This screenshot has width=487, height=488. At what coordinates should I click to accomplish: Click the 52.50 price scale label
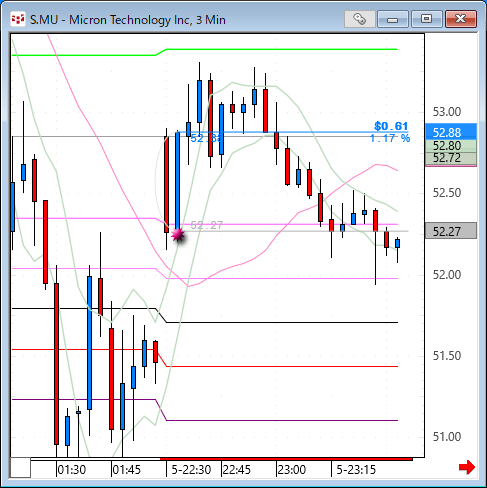coord(447,193)
